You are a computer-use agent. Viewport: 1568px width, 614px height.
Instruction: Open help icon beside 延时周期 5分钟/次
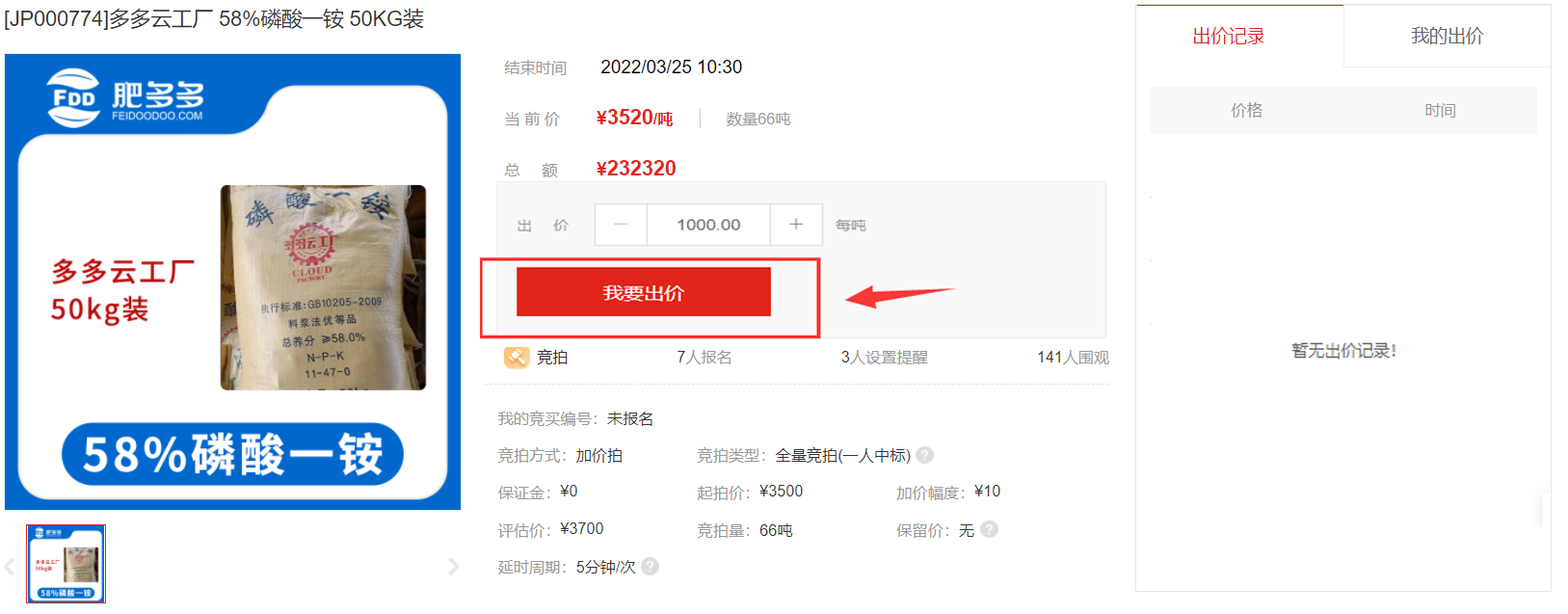click(651, 567)
